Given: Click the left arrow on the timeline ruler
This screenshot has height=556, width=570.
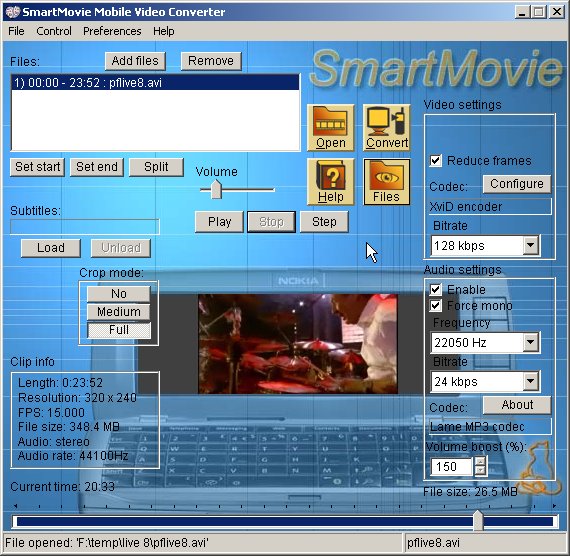Looking at the screenshot, I should (x=15, y=506).
